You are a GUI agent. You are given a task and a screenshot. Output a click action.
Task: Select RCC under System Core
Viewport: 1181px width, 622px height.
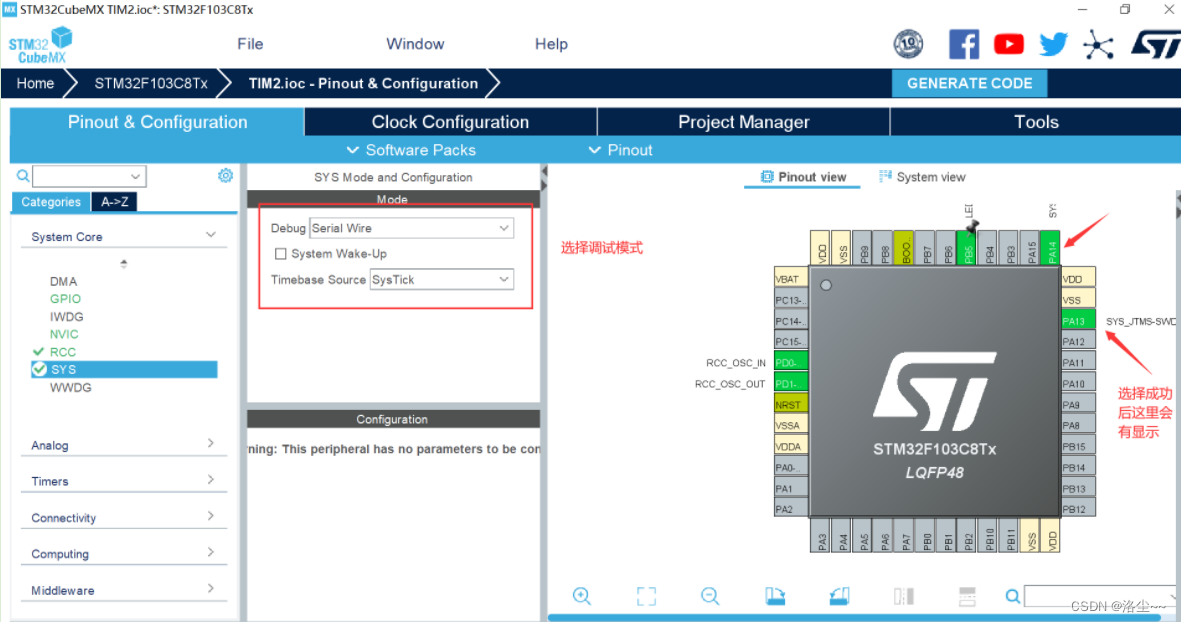tap(63, 352)
